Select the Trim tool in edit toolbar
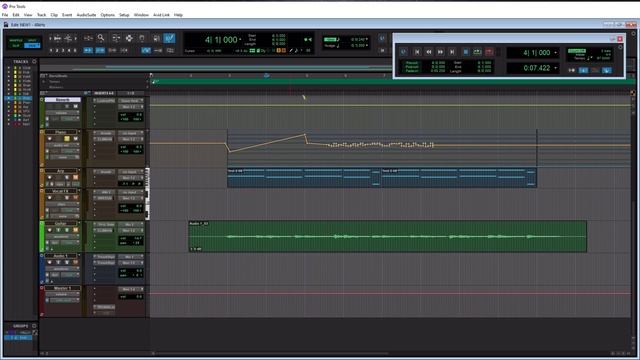This screenshot has height=360, width=640. click(x=116, y=38)
